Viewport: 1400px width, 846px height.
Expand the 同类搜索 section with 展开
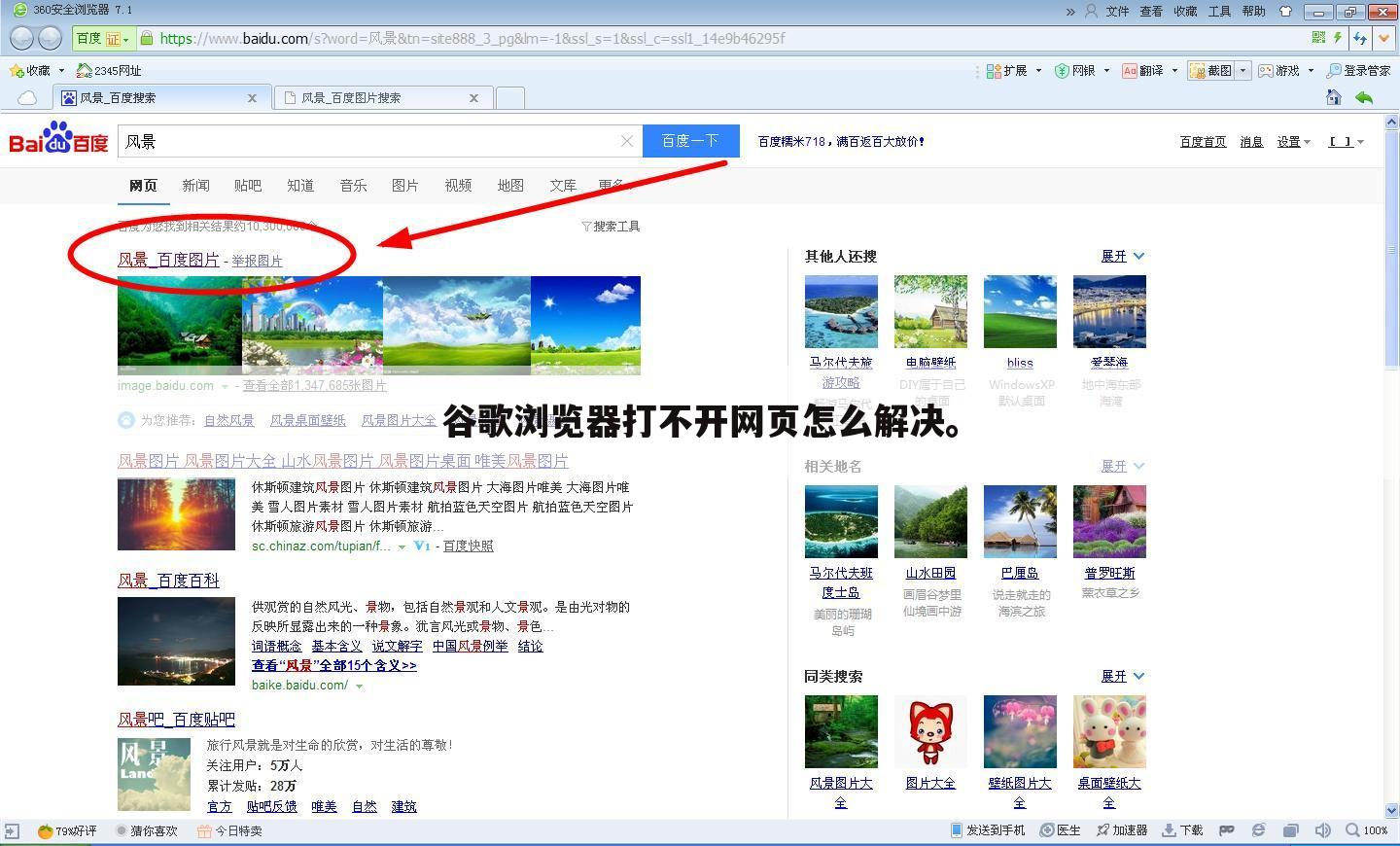click(x=1123, y=676)
